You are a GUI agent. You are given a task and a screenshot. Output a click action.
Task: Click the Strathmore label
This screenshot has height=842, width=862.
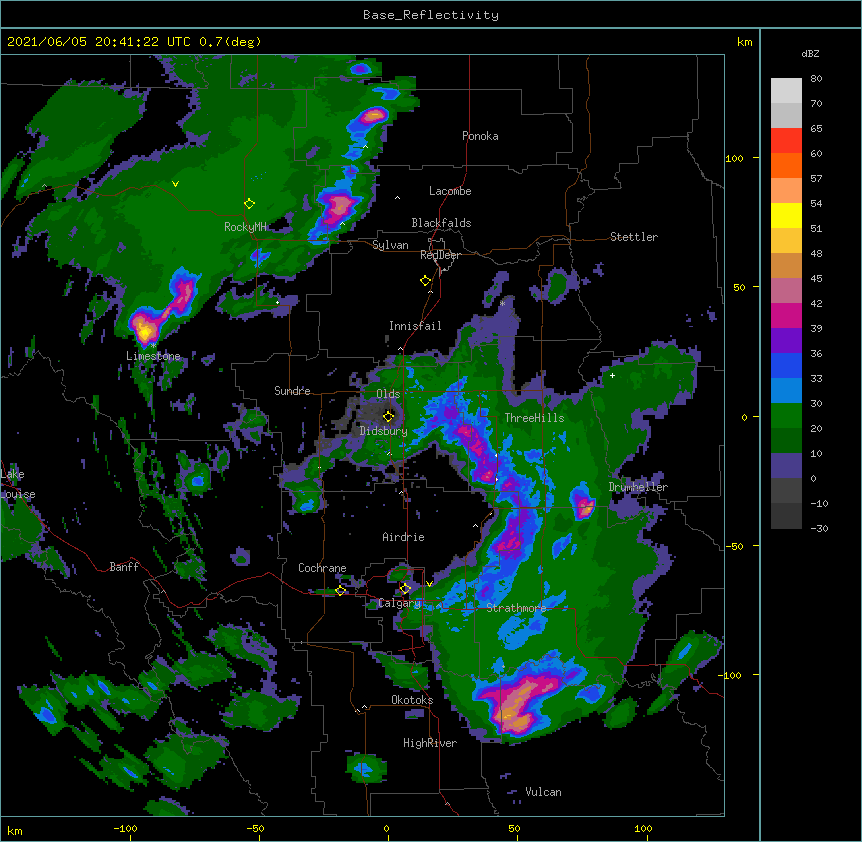(x=516, y=608)
